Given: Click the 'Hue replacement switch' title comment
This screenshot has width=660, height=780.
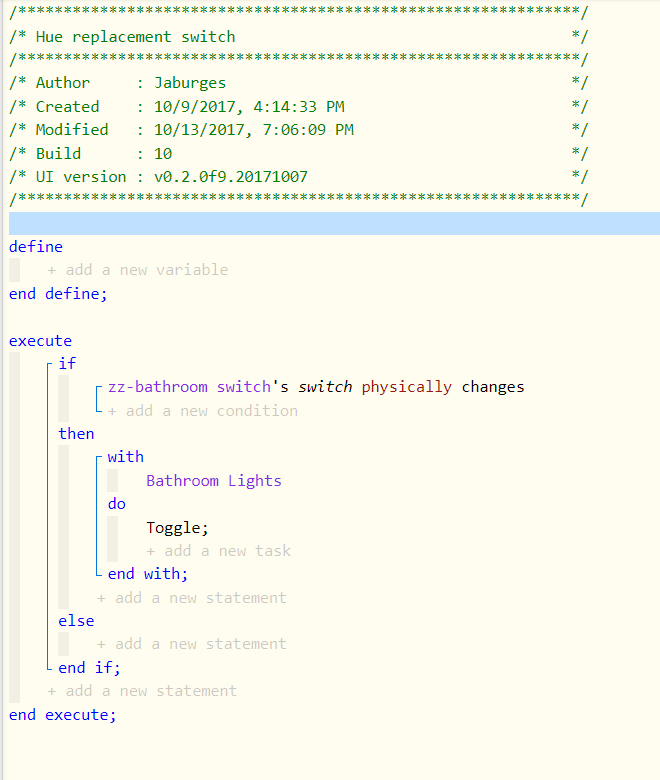Looking at the screenshot, I should coord(135,37).
